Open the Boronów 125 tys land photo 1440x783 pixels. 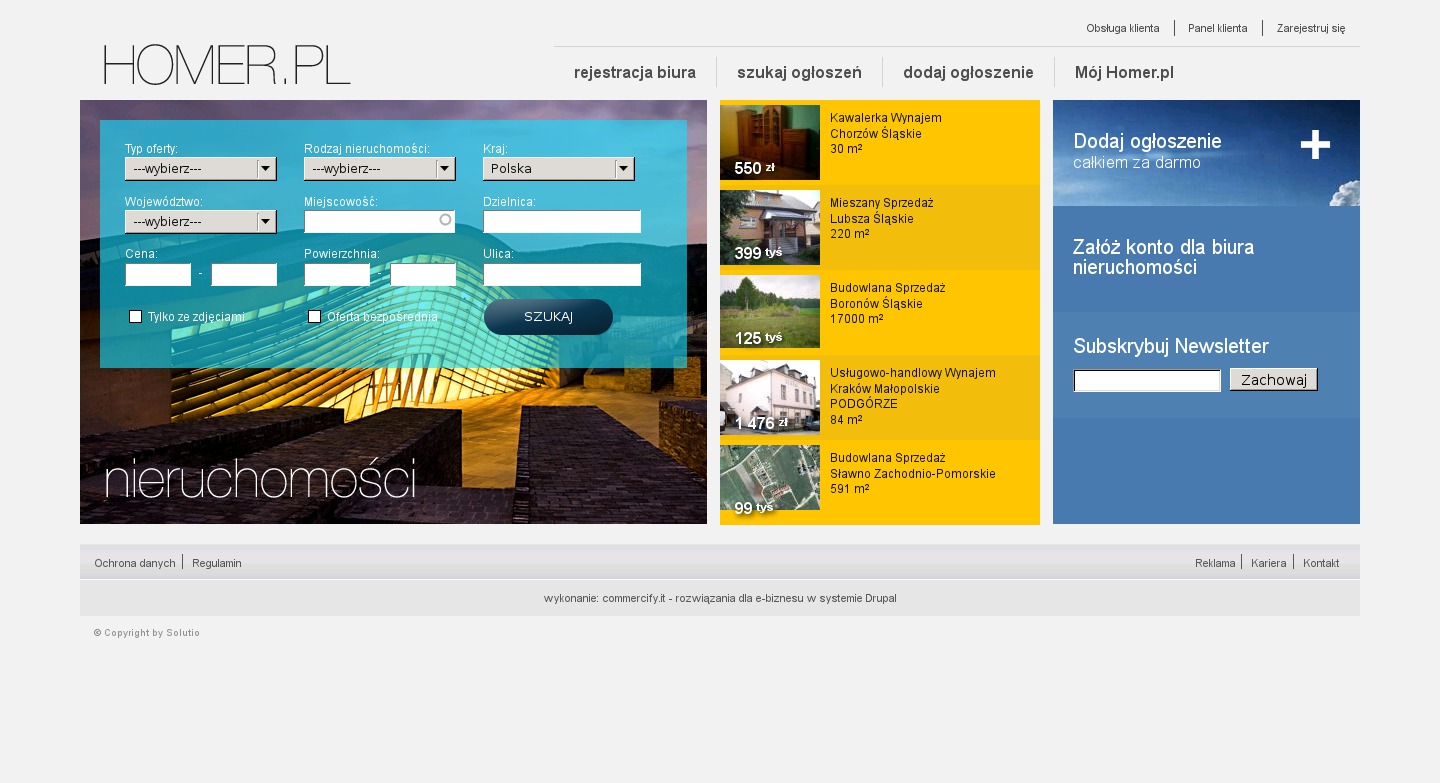tap(770, 312)
